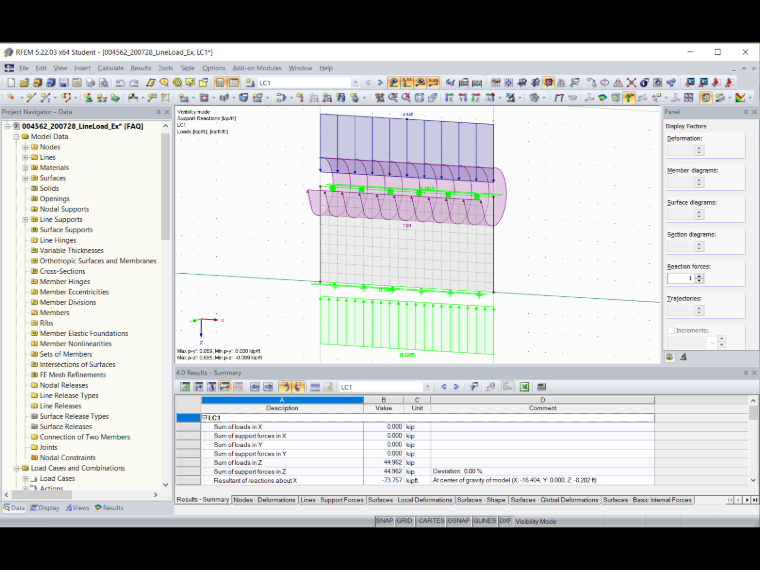Image resolution: width=760 pixels, height=570 pixels.
Task: Toggle OSNAP in status bar
Action: tap(458, 521)
